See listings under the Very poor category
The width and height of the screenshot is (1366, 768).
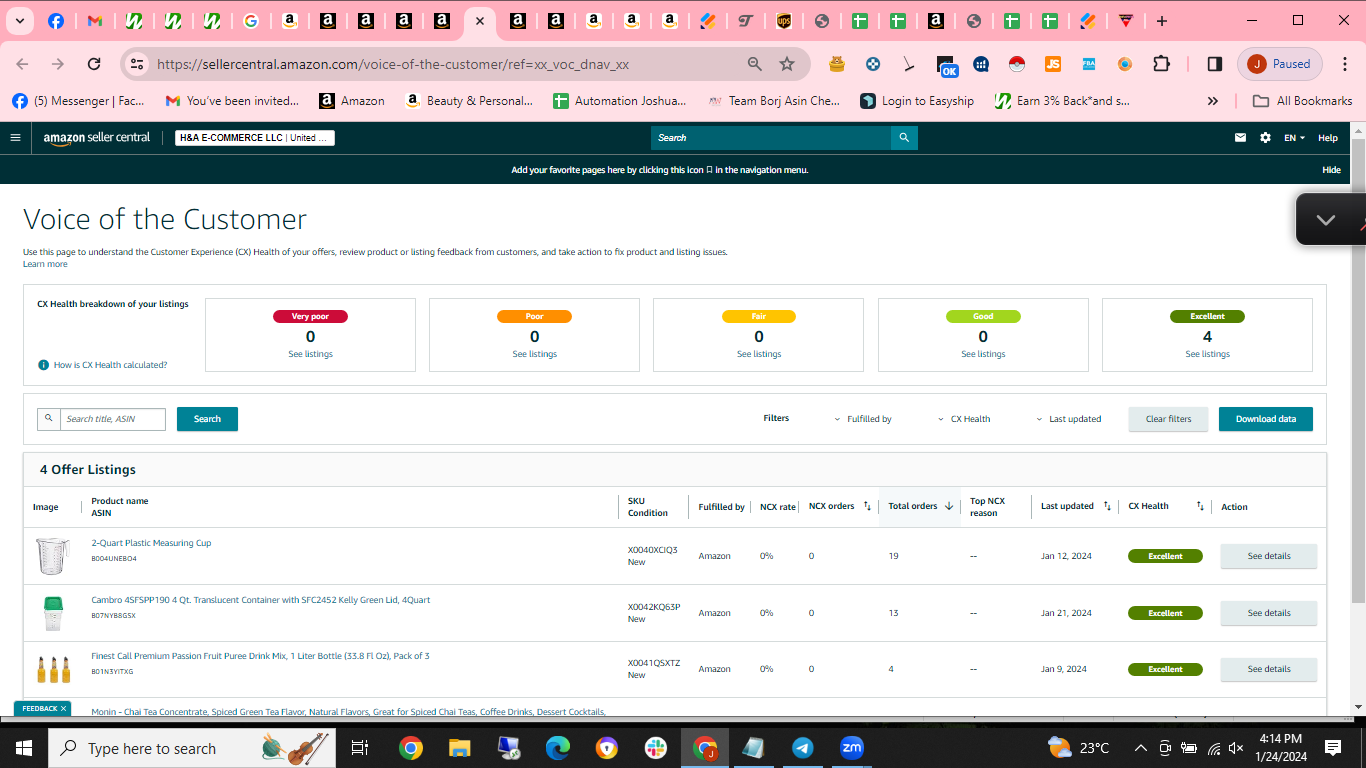click(x=310, y=355)
